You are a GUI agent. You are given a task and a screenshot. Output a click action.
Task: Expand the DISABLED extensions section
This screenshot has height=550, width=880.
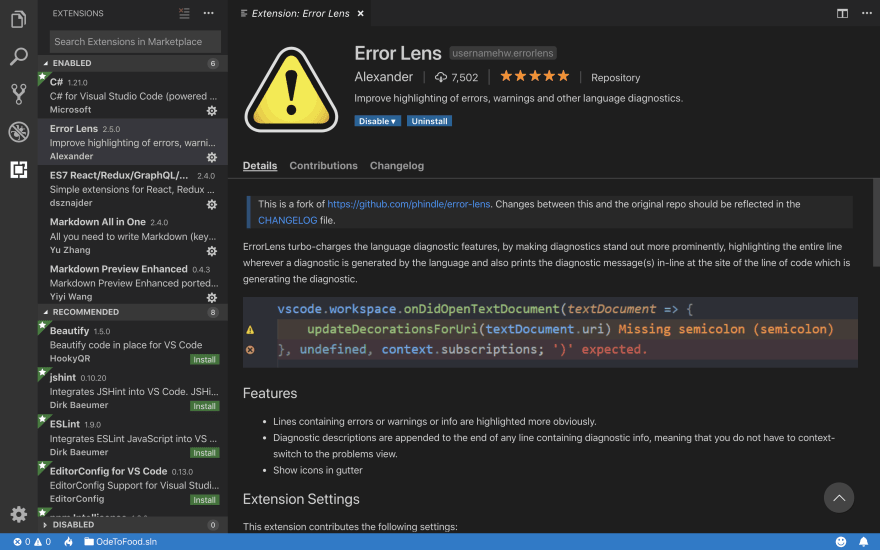(132, 525)
